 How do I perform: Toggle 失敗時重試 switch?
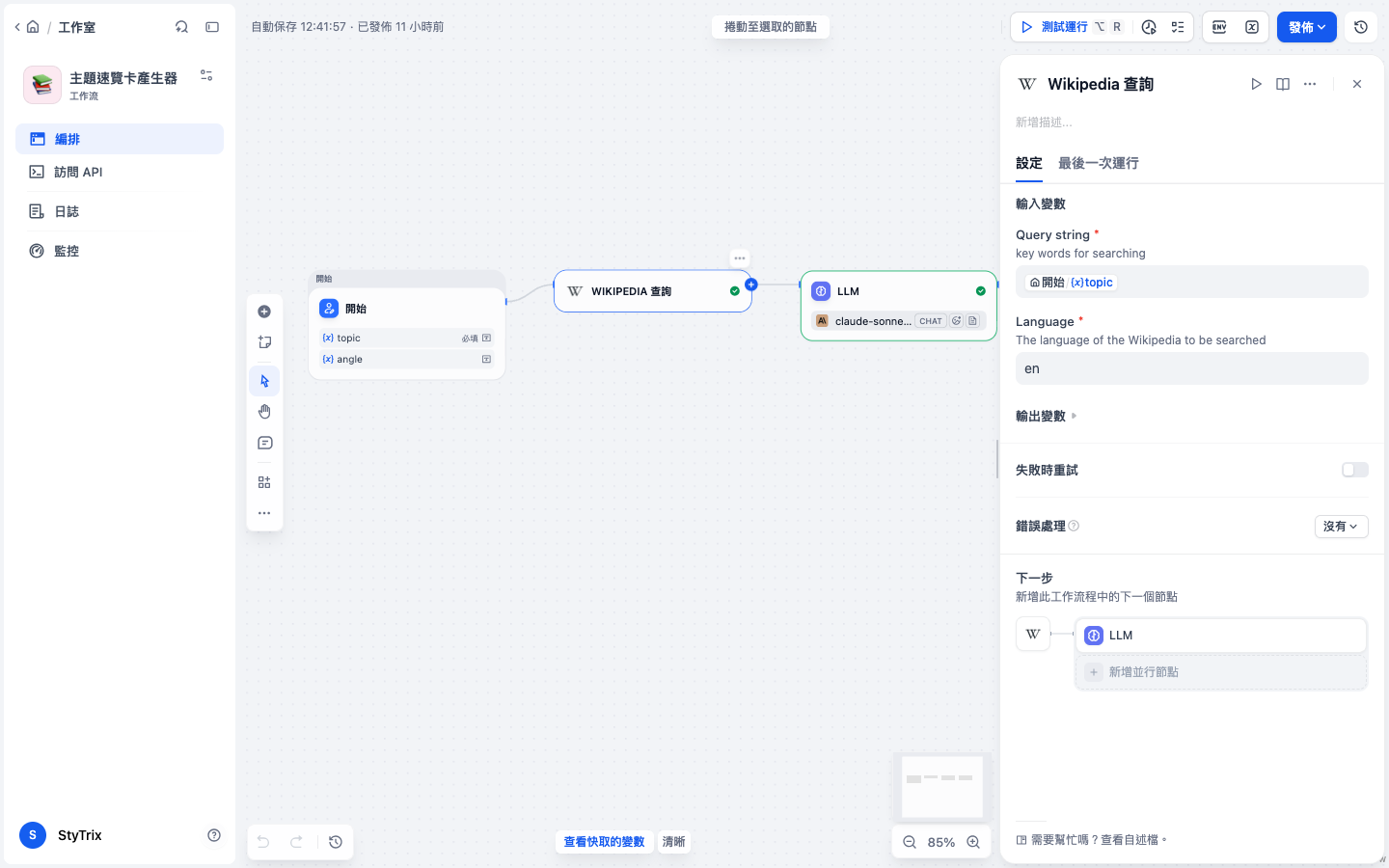tap(1355, 470)
